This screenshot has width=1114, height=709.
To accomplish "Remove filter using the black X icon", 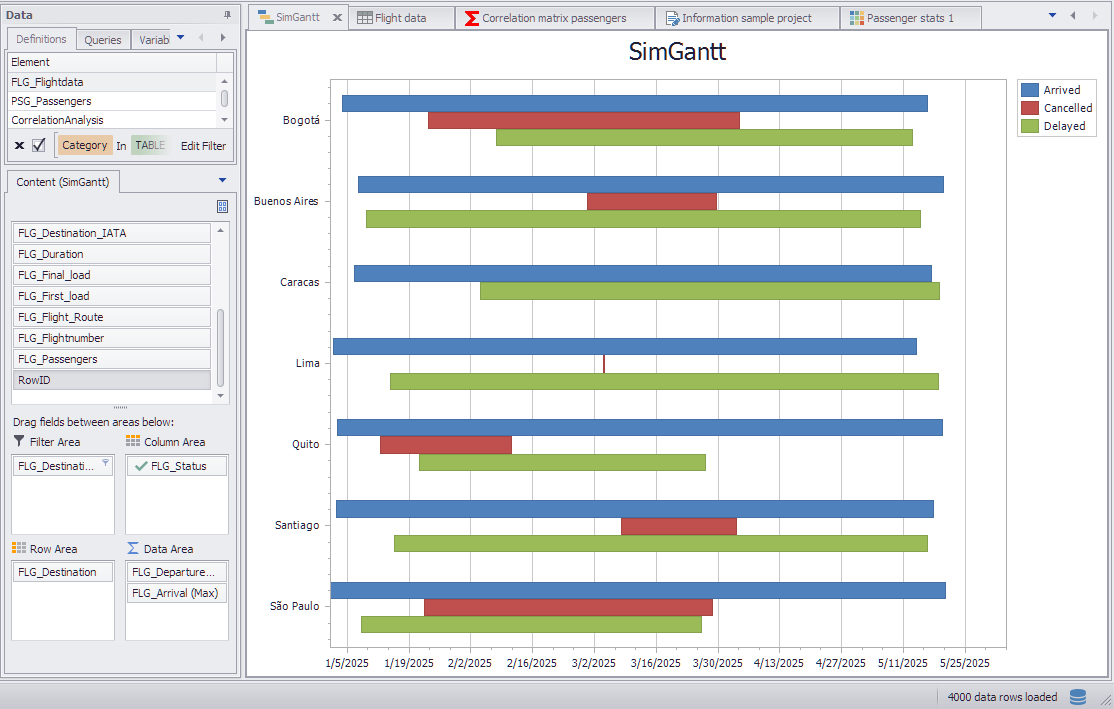I will (19, 146).
